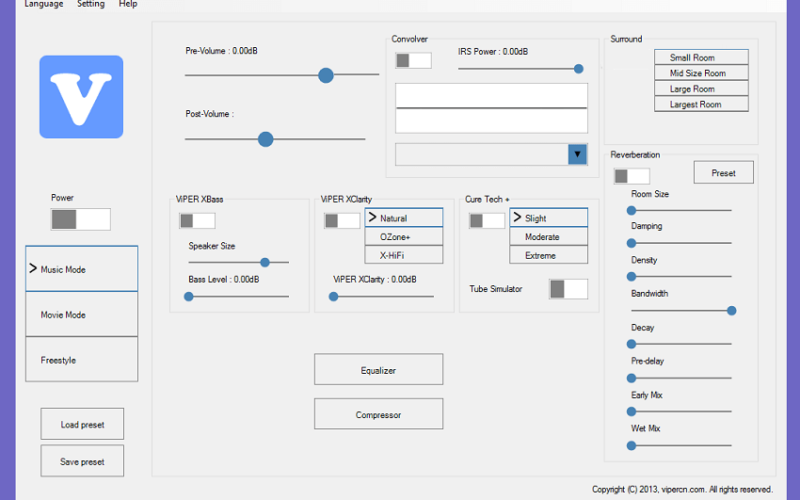This screenshot has height=500, width=800.
Task: Click the IRS Power slider handle
Action: coord(579,69)
